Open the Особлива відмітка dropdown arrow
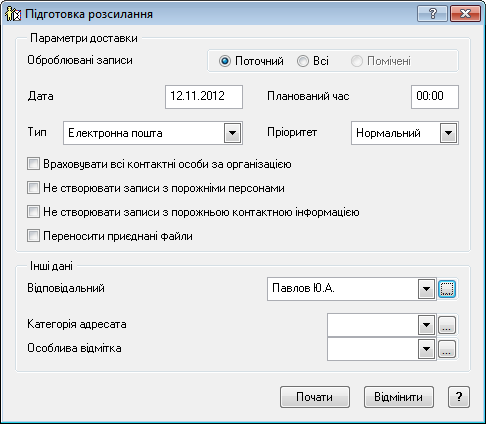Viewport: 486px width, 424px height. (426, 349)
